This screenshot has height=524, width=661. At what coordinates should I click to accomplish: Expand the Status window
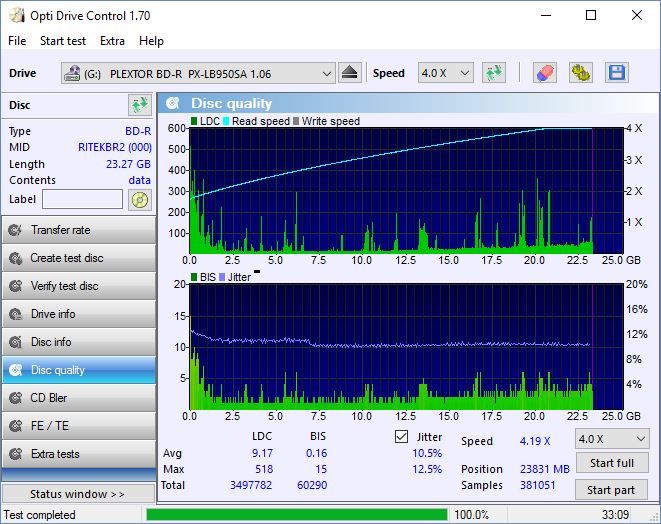pyautogui.click(x=79, y=494)
